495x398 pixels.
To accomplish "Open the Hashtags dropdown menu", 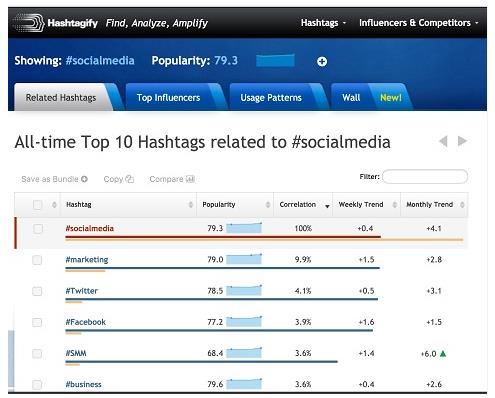I will click(x=323, y=23).
